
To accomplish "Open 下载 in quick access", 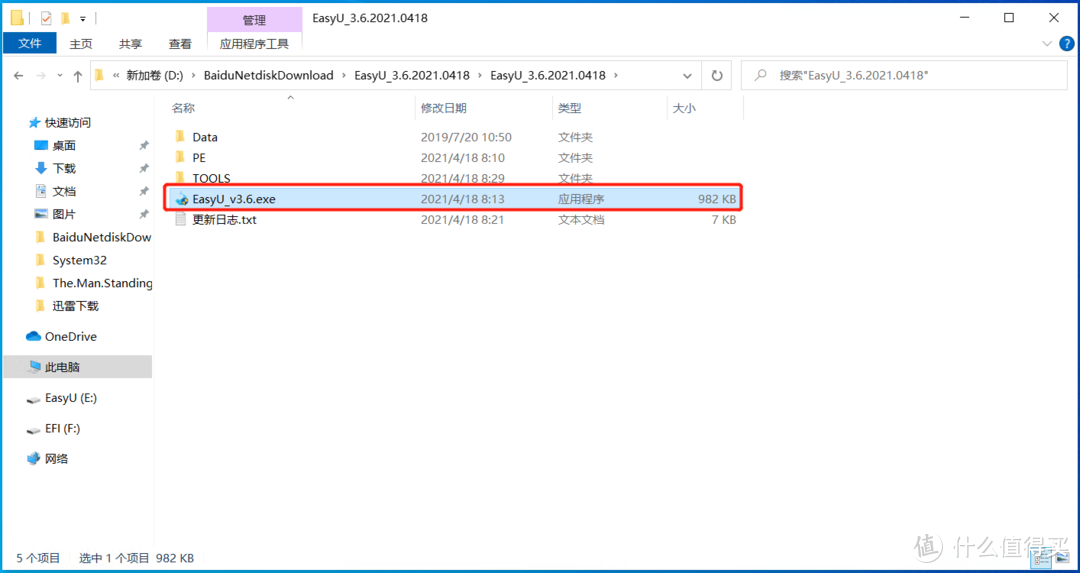I will 64,168.
